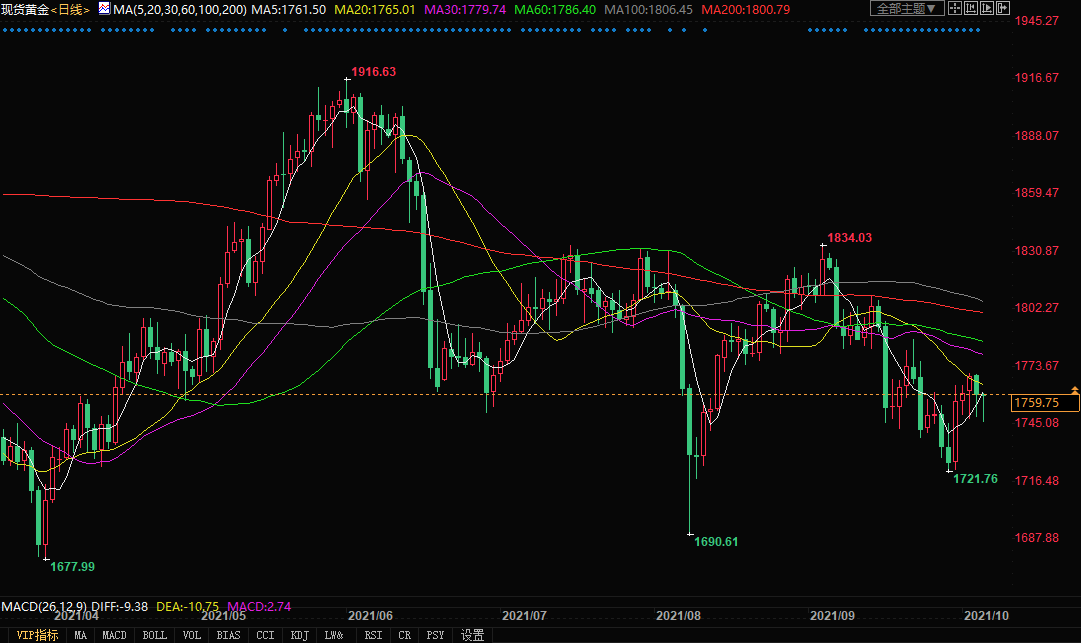This screenshot has height=643, width=1081.
Task: Select the BOLL indicator tab
Action: [154, 635]
